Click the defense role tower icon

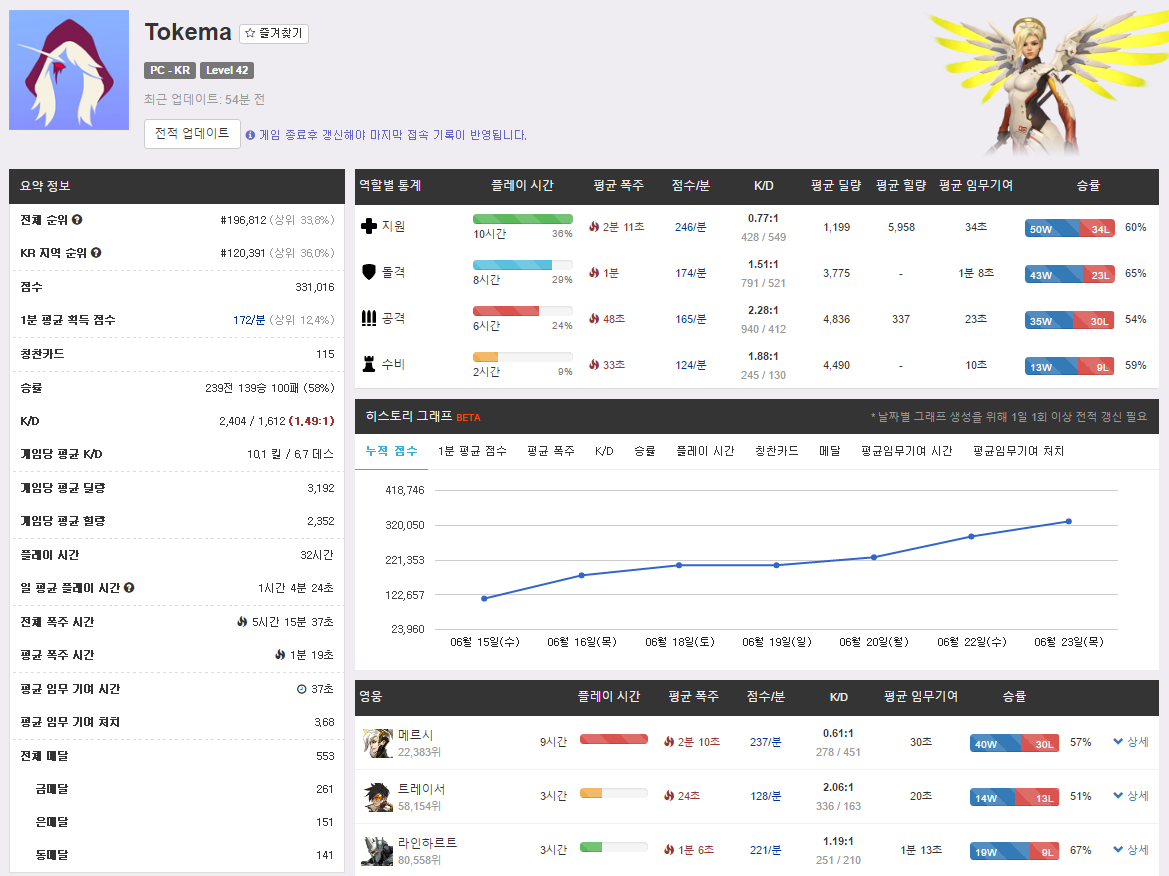(x=369, y=365)
